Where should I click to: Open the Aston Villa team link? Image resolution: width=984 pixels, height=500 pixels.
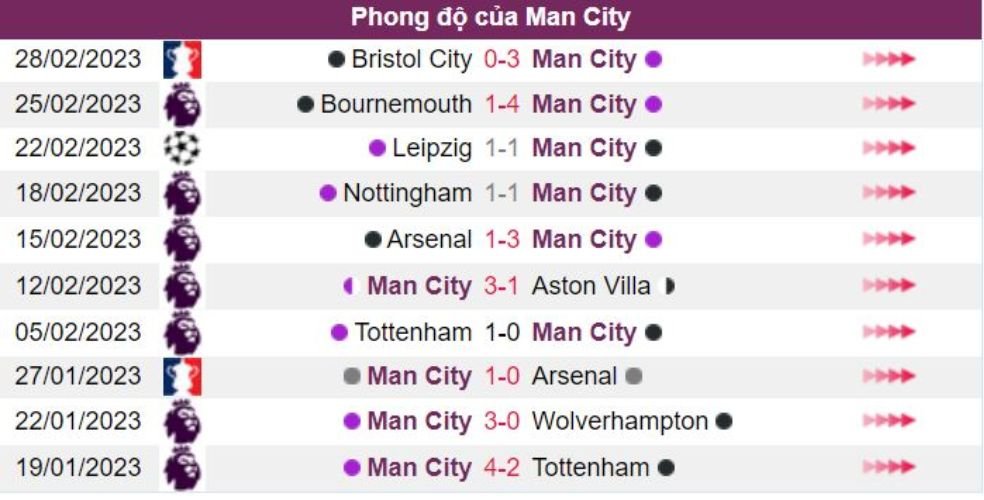[x=591, y=286]
